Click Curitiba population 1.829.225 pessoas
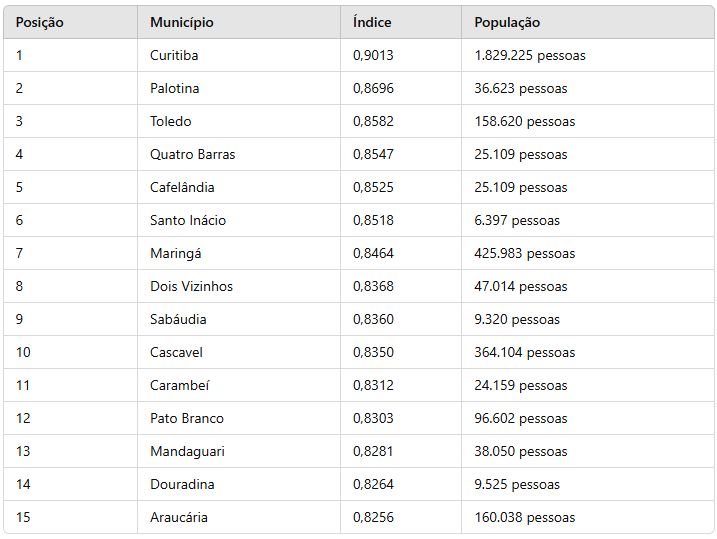This screenshot has height=539, width=717. pos(530,55)
